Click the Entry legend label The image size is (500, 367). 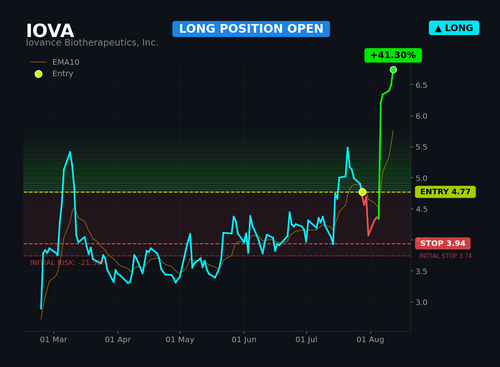63,74
